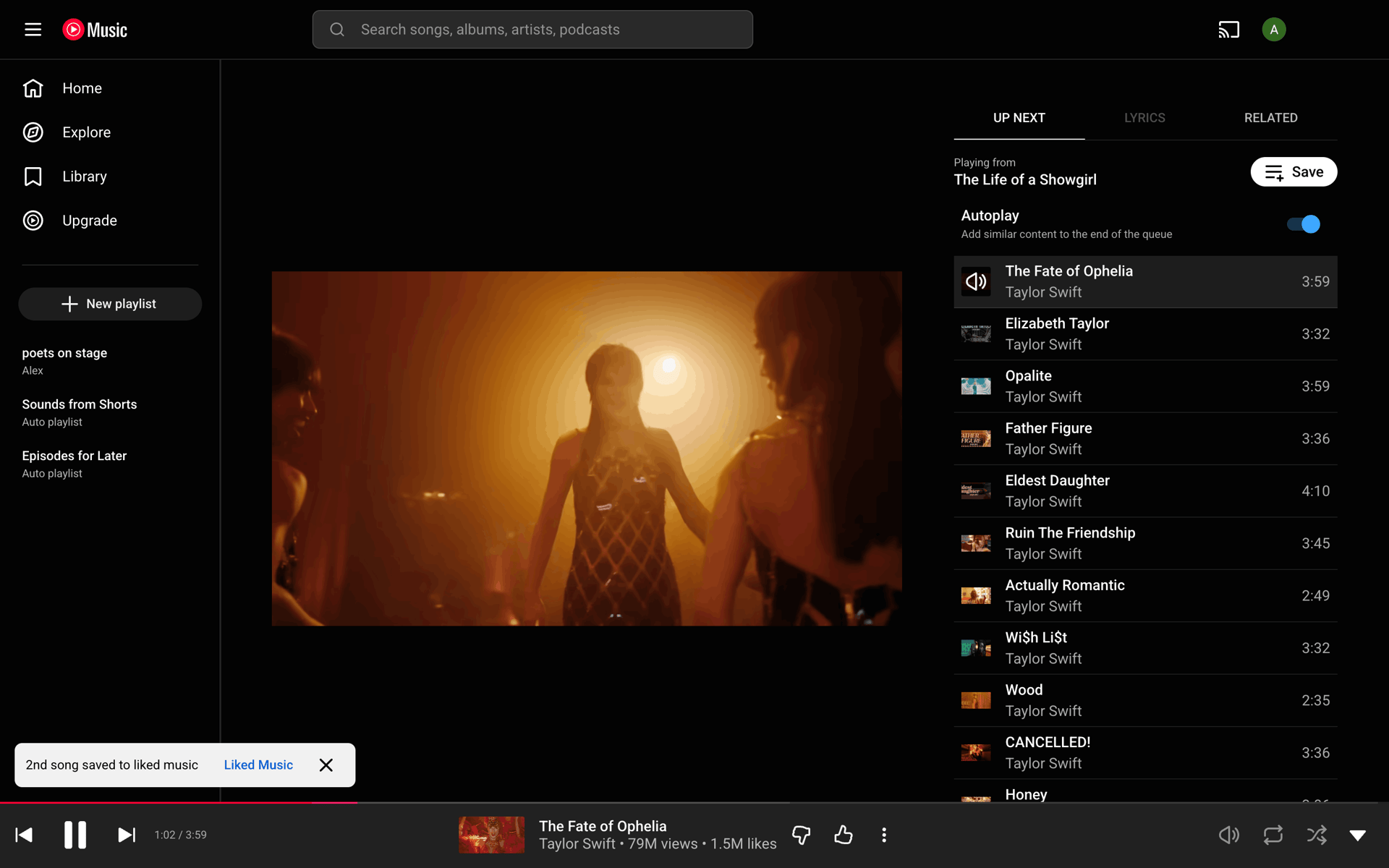Click the 2:49 duration of Actually Romantic

tap(1315, 596)
